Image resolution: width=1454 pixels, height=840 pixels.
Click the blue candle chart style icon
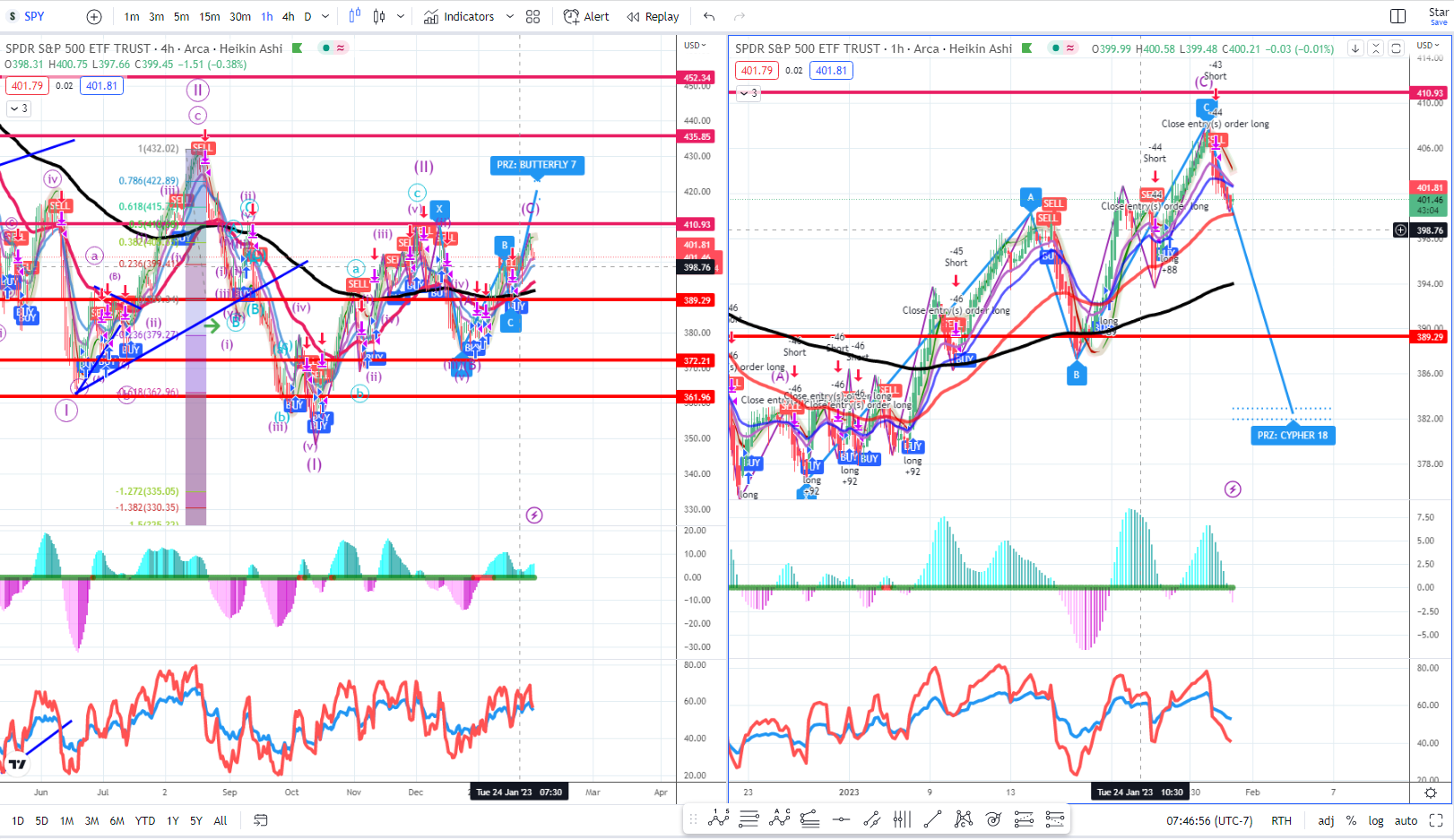pos(354,16)
